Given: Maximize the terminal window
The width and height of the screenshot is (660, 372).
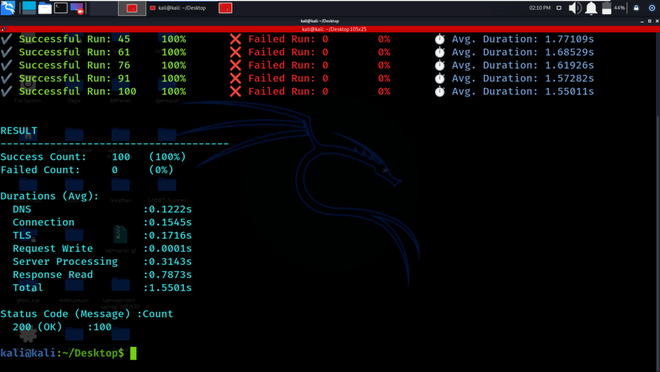Looking at the screenshot, I should (x=649, y=21).
